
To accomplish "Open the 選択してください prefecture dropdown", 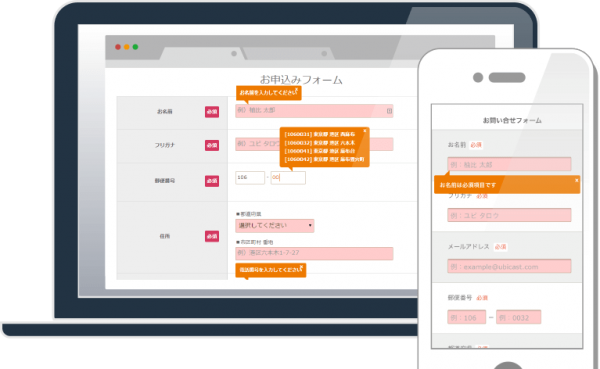I will (275, 225).
